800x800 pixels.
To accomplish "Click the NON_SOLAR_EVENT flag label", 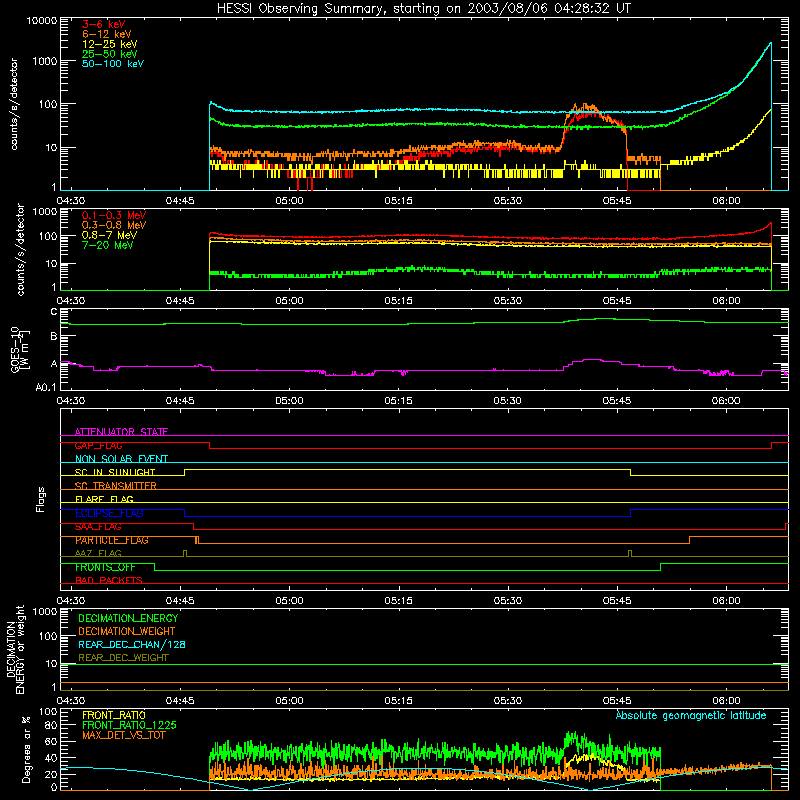I will (x=121, y=459).
